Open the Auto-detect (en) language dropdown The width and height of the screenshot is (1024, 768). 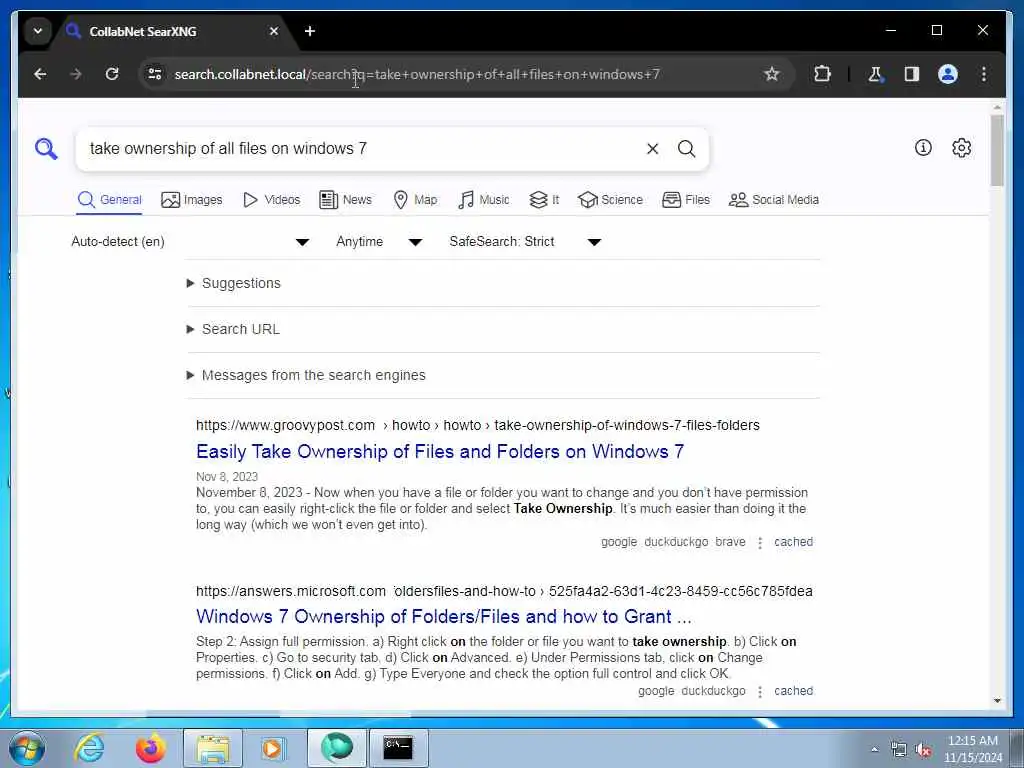(189, 242)
